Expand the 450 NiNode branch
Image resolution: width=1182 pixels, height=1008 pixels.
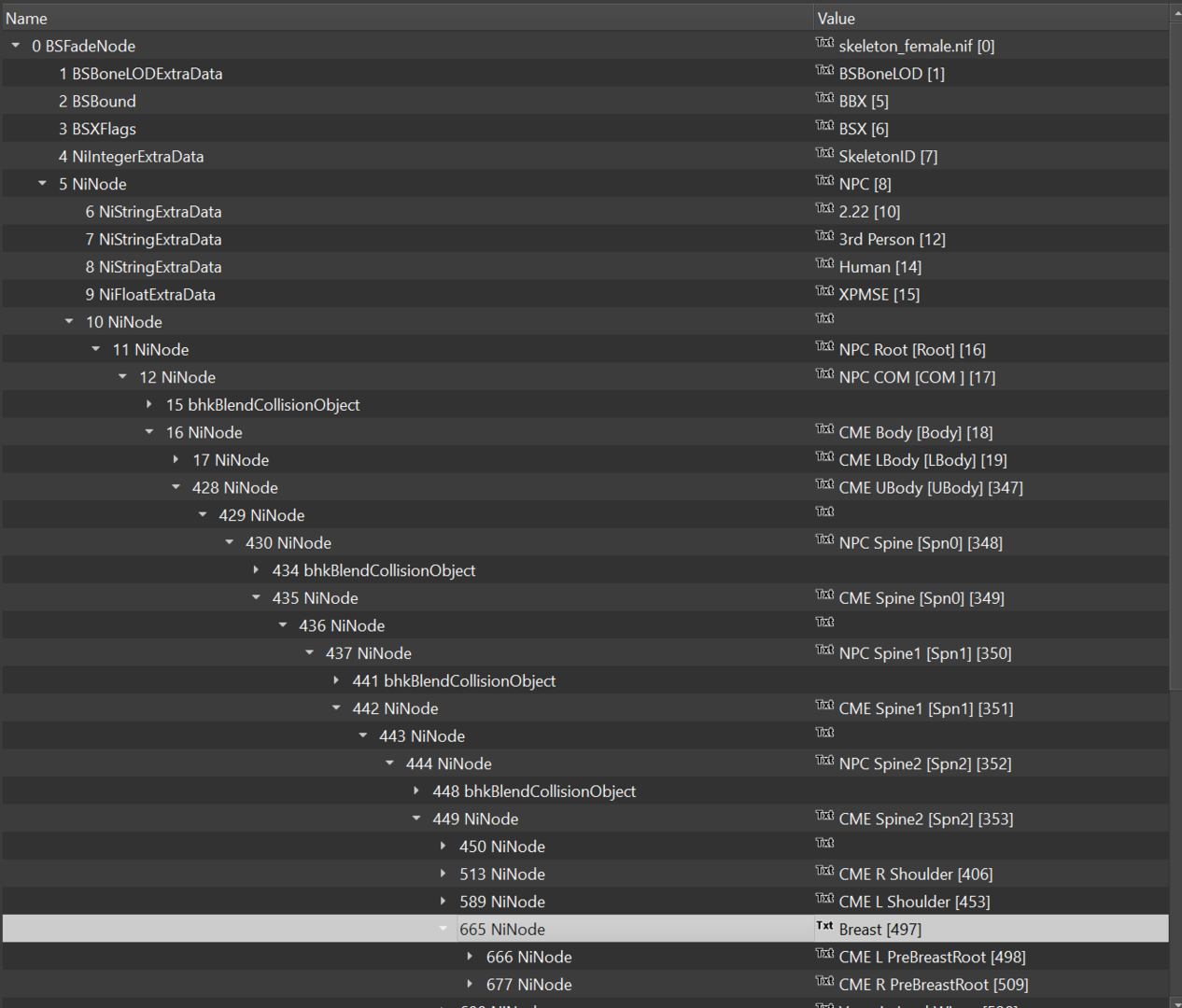tap(443, 847)
